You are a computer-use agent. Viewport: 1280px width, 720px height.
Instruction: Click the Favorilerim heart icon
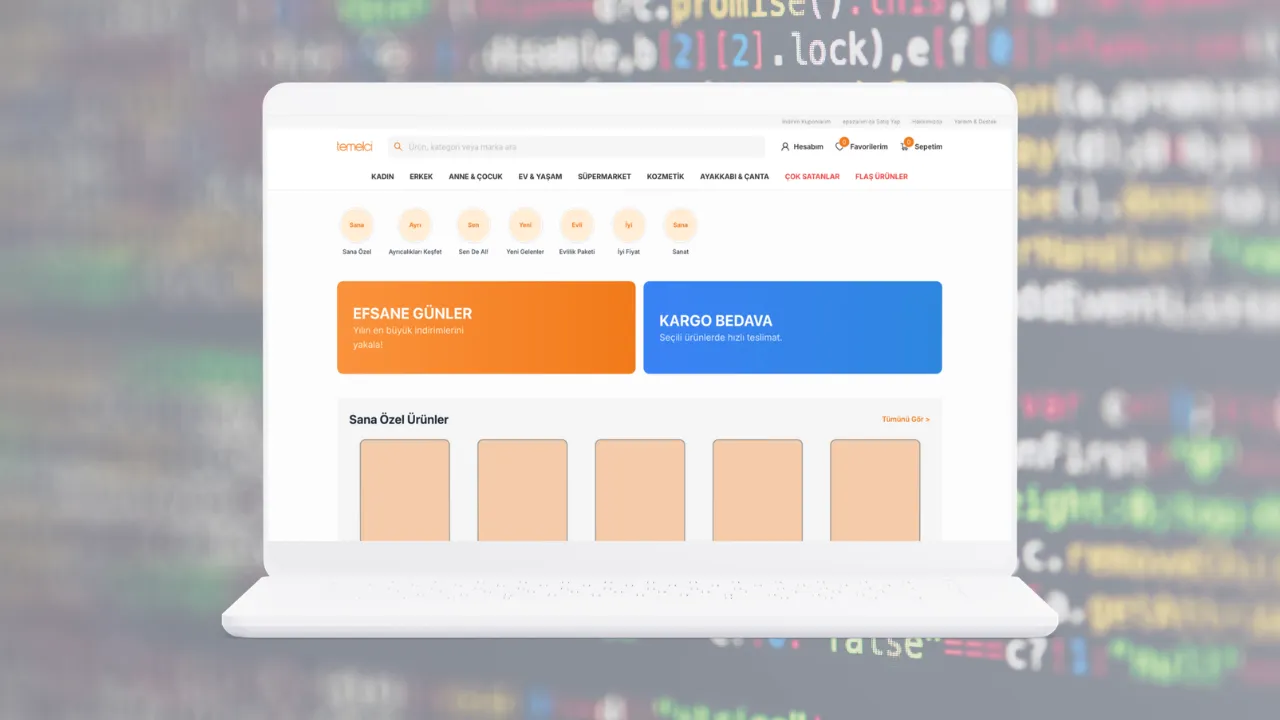pyautogui.click(x=840, y=147)
